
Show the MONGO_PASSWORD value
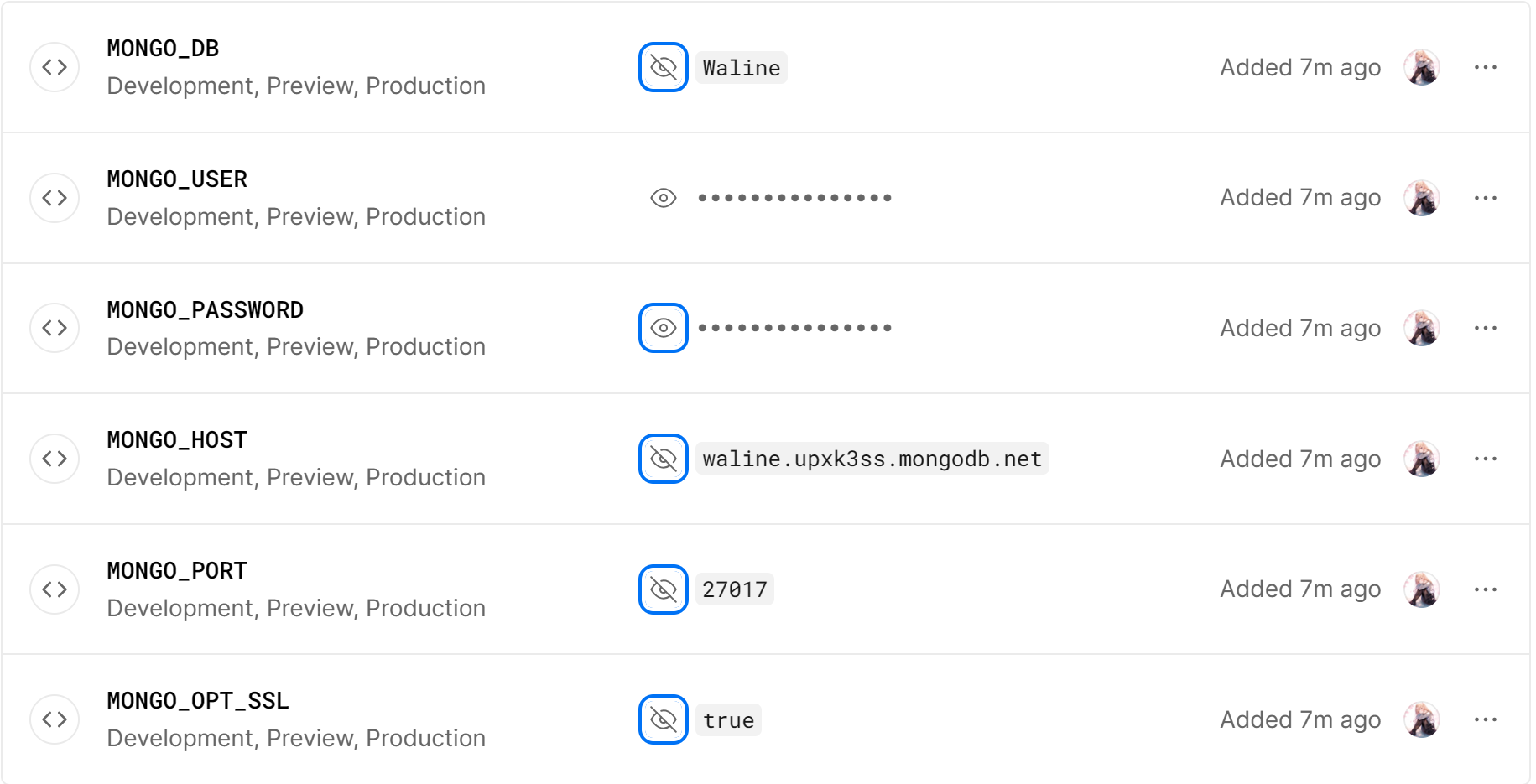[663, 328]
